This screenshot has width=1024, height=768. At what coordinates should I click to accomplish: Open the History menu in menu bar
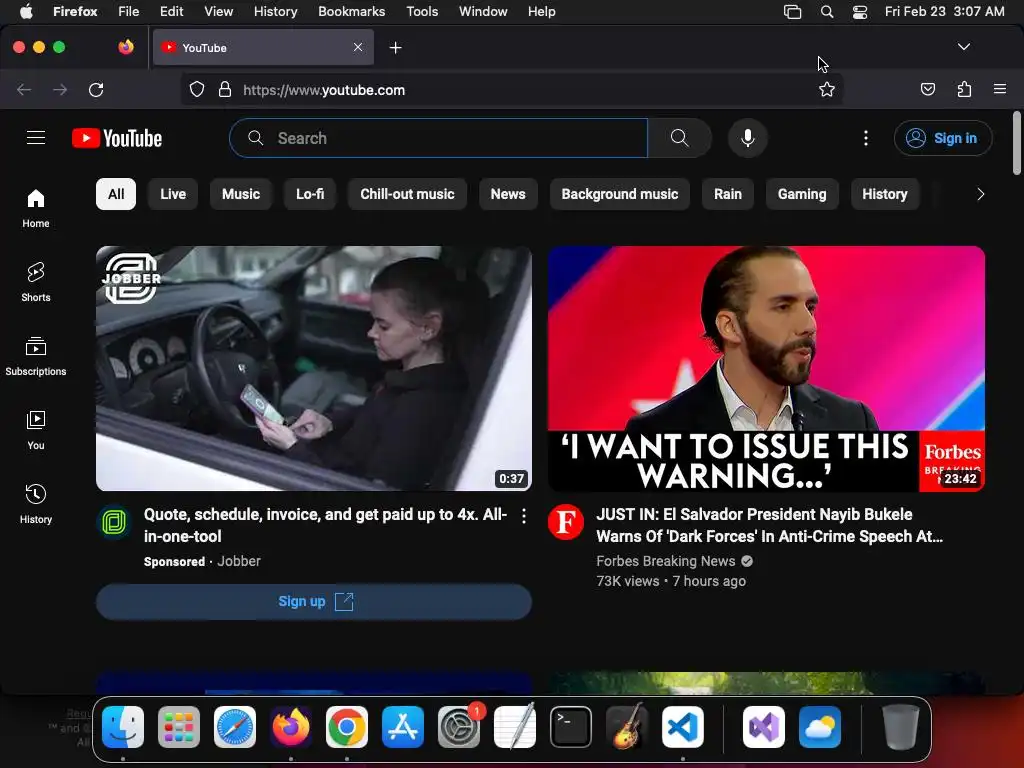pos(275,12)
